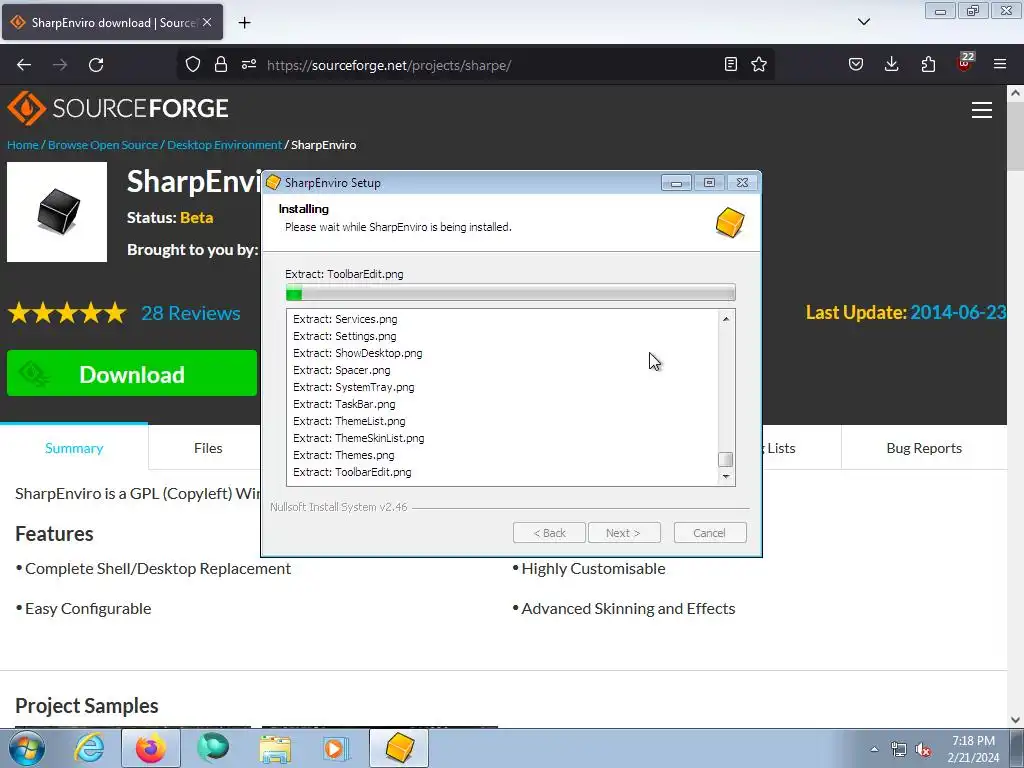List all tabs dropdown arrow
Image resolution: width=1024 pixels, height=768 pixels.
pyautogui.click(x=863, y=22)
